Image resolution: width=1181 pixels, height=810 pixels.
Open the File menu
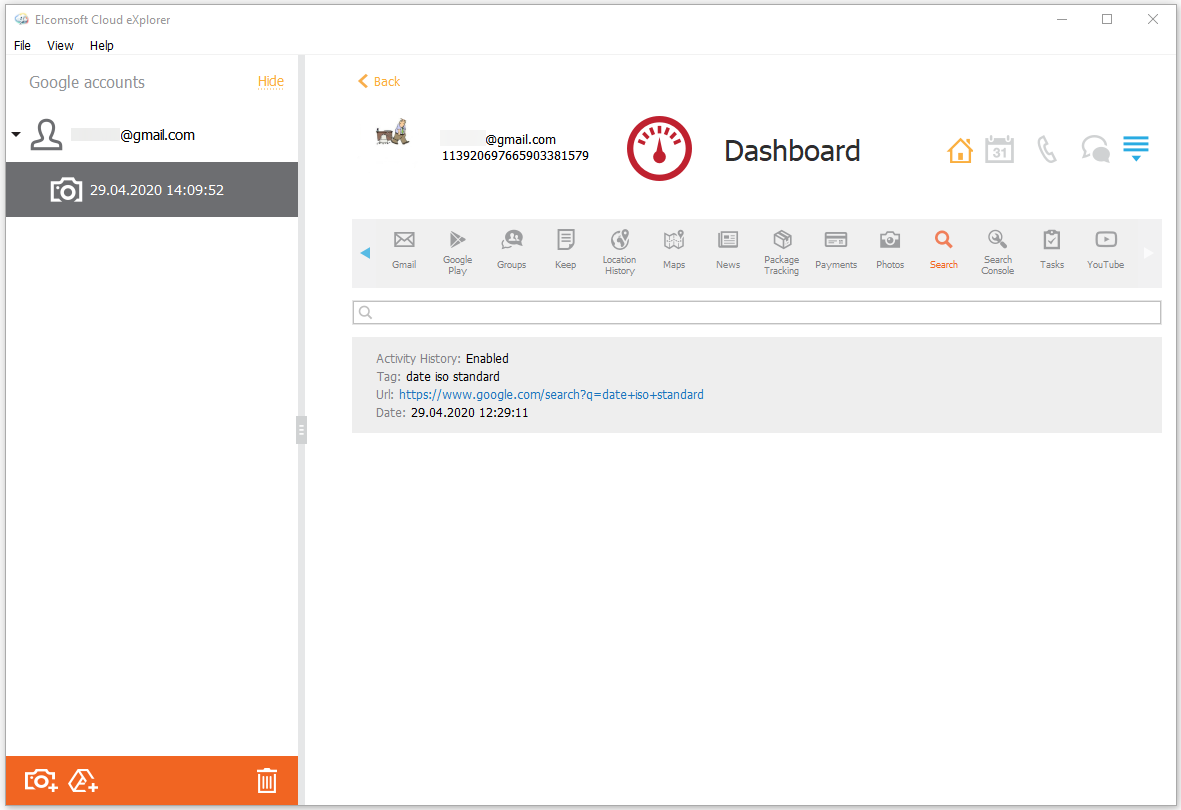pos(22,46)
